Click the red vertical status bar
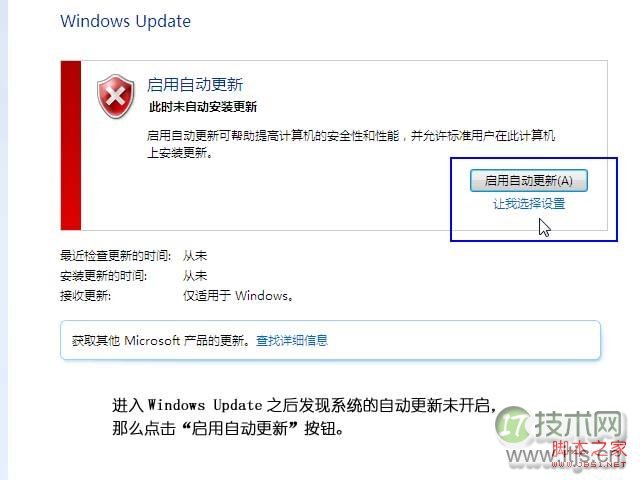 71,145
